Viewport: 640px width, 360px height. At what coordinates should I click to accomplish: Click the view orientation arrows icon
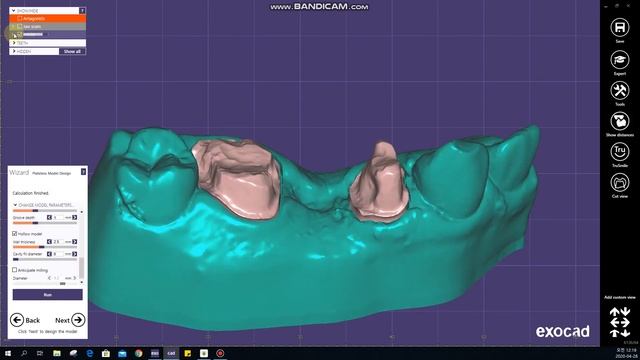tap(620, 322)
